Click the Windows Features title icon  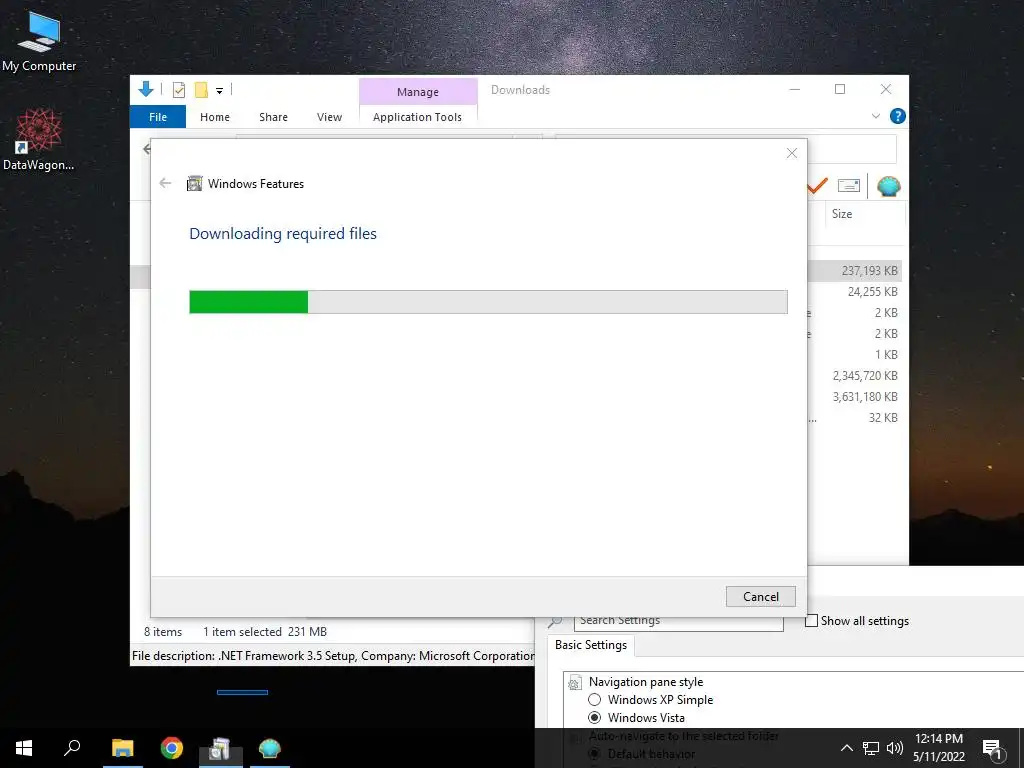(x=195, y=184)
